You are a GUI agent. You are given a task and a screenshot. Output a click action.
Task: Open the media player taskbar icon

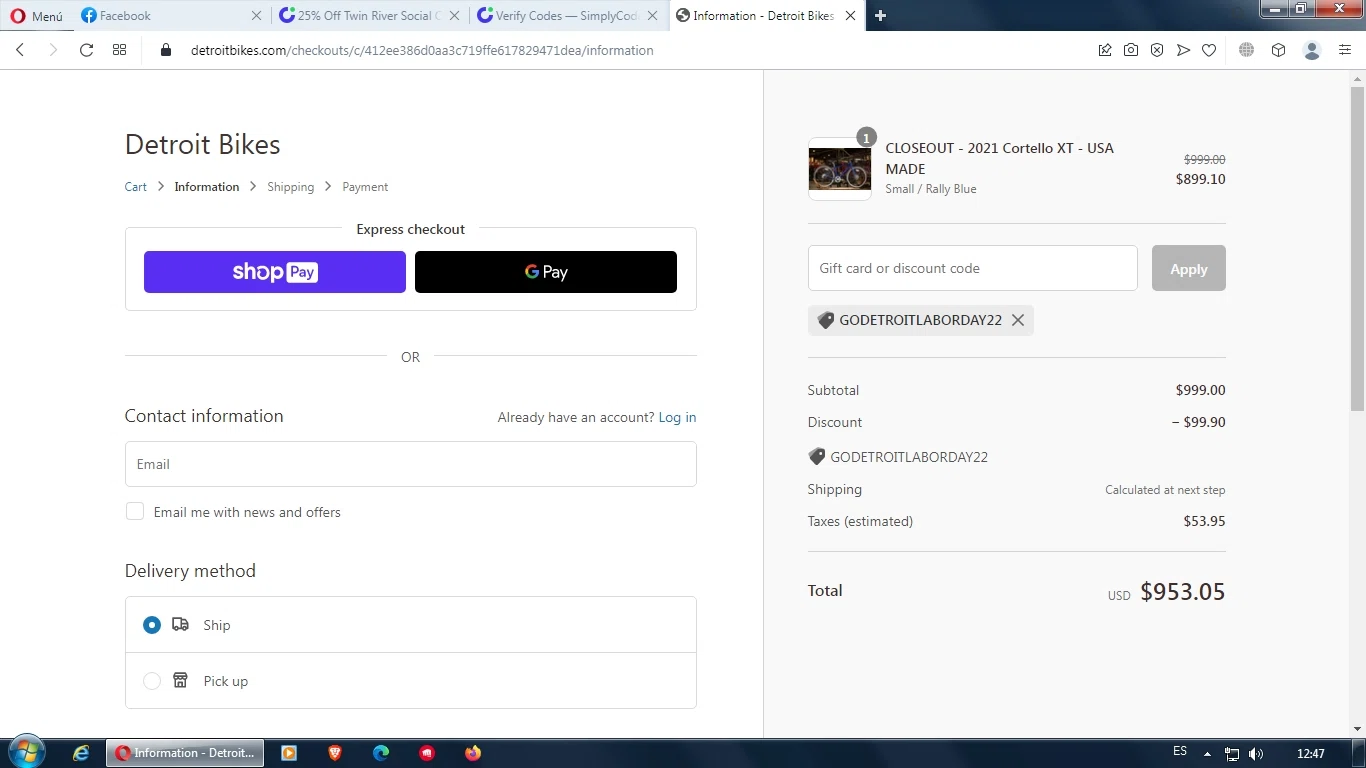click(x=289, y=753)
